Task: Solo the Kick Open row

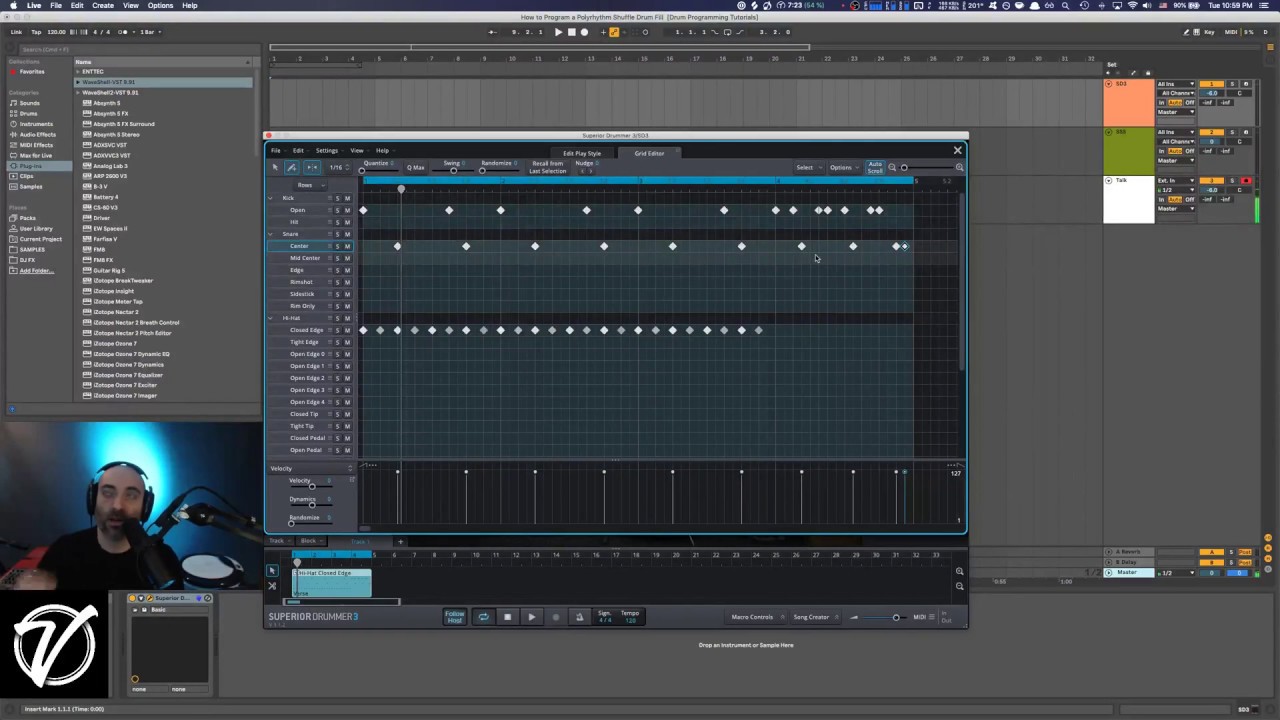Action: [337, 210]
